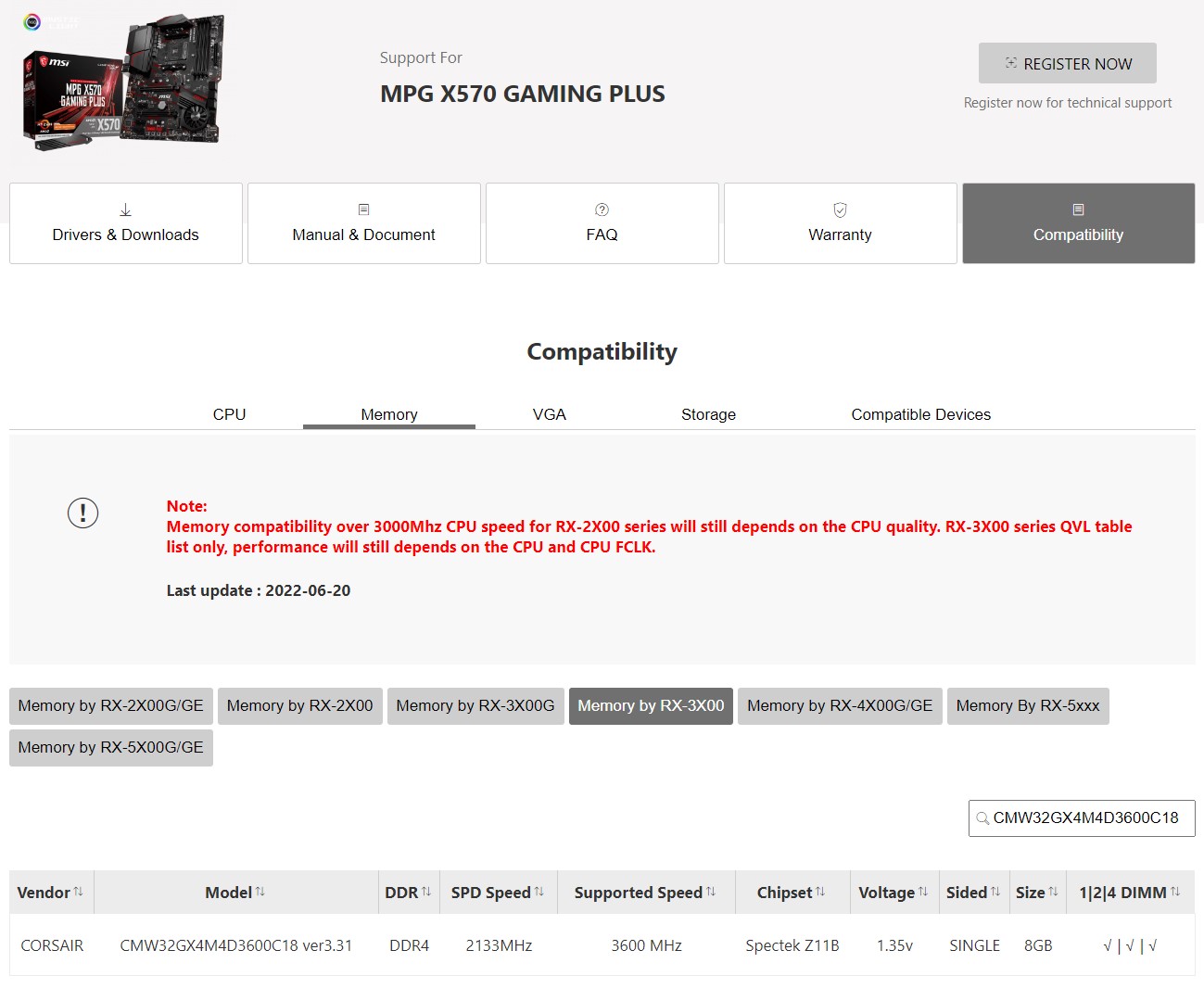The image size is (1204, 1001).
Task: Click the 3600 MHz supported speed cell
Action: (x=647, y=945)
